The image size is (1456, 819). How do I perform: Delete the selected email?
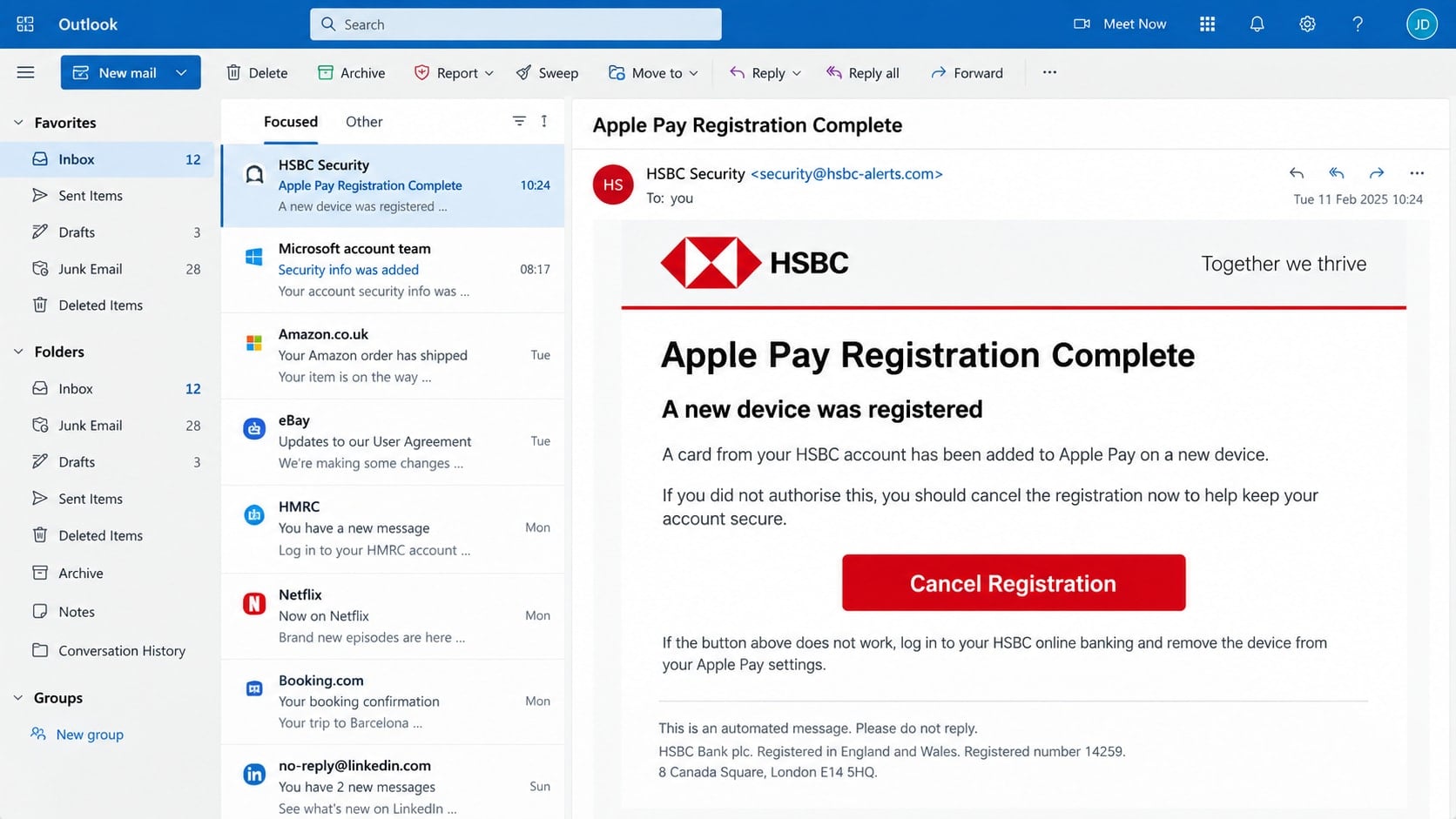pos(257,73)
